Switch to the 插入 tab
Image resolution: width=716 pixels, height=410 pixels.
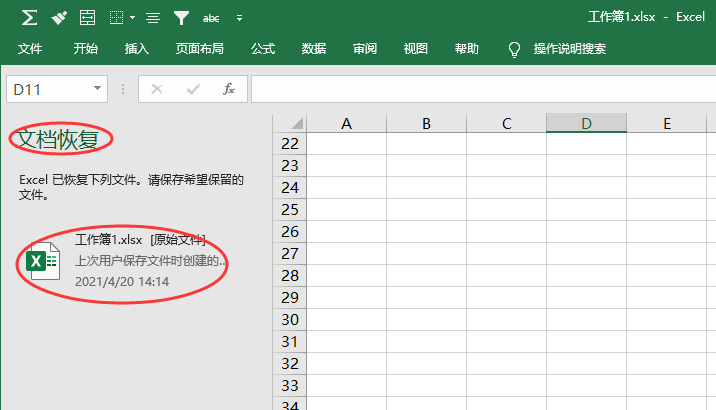point(137,48)
